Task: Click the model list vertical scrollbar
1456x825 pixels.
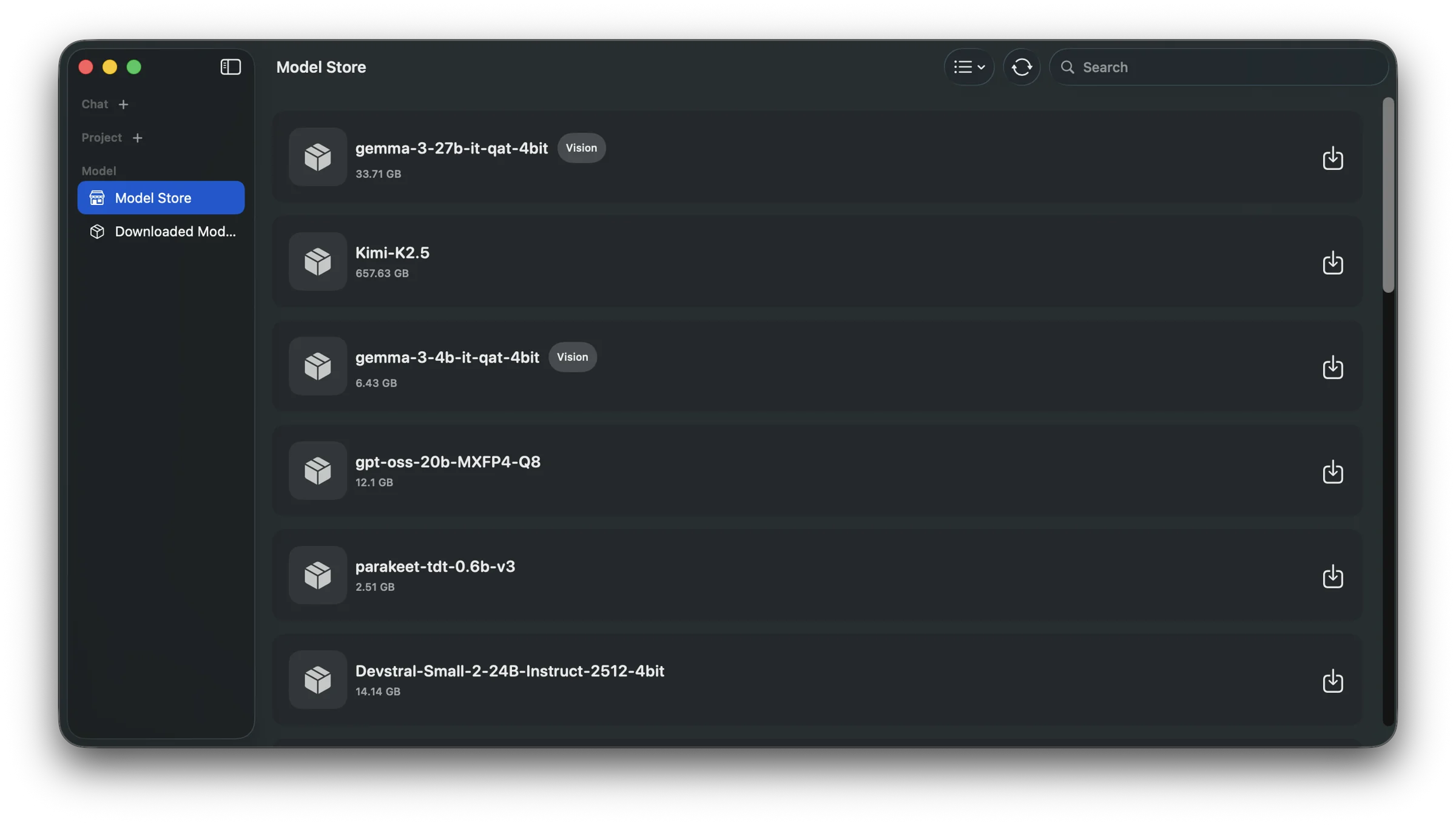Action: 1388,195
